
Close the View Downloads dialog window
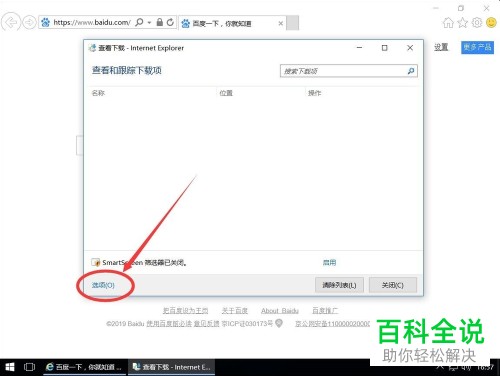tap(410, 48)
